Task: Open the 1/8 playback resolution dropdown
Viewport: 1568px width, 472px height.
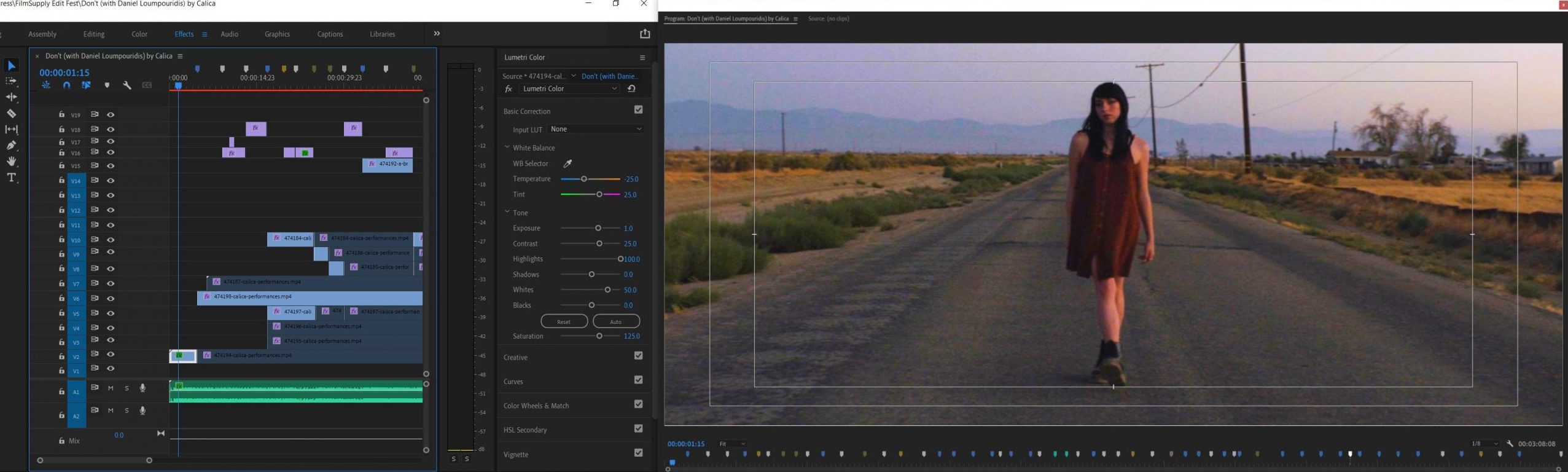Action: (x=1484, y=444)
